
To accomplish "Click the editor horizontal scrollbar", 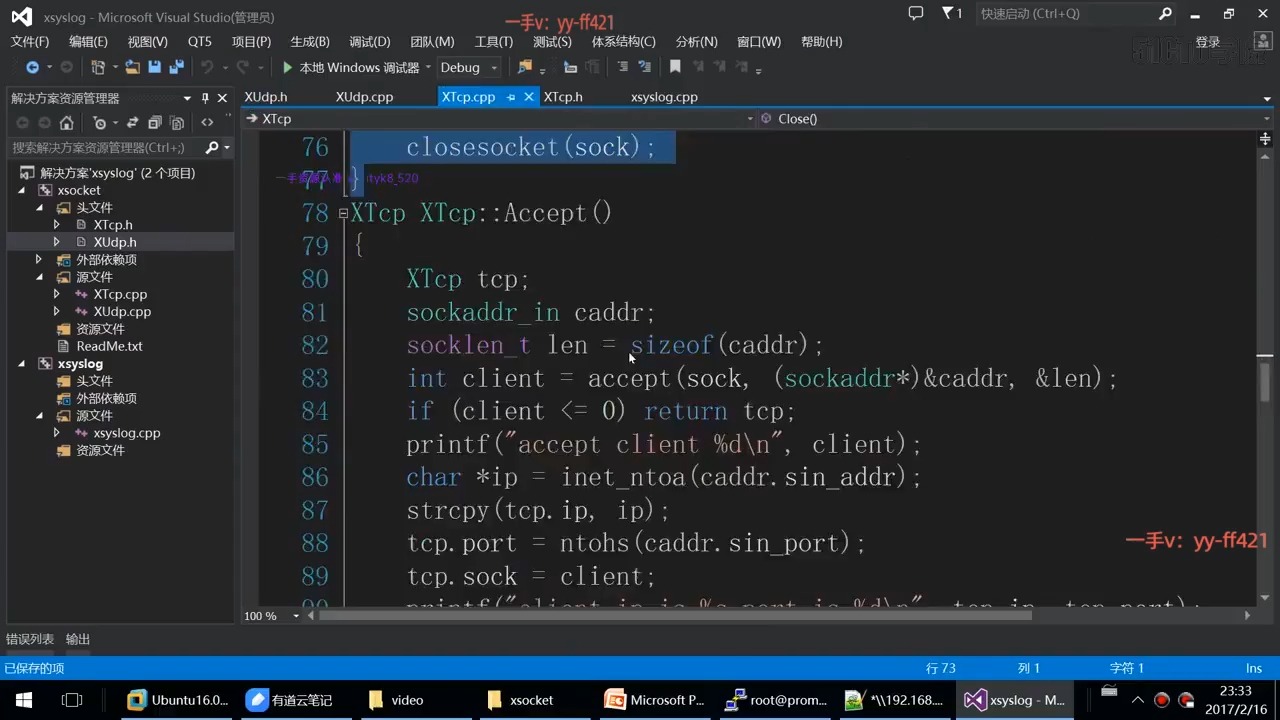I will coord(675,616).
